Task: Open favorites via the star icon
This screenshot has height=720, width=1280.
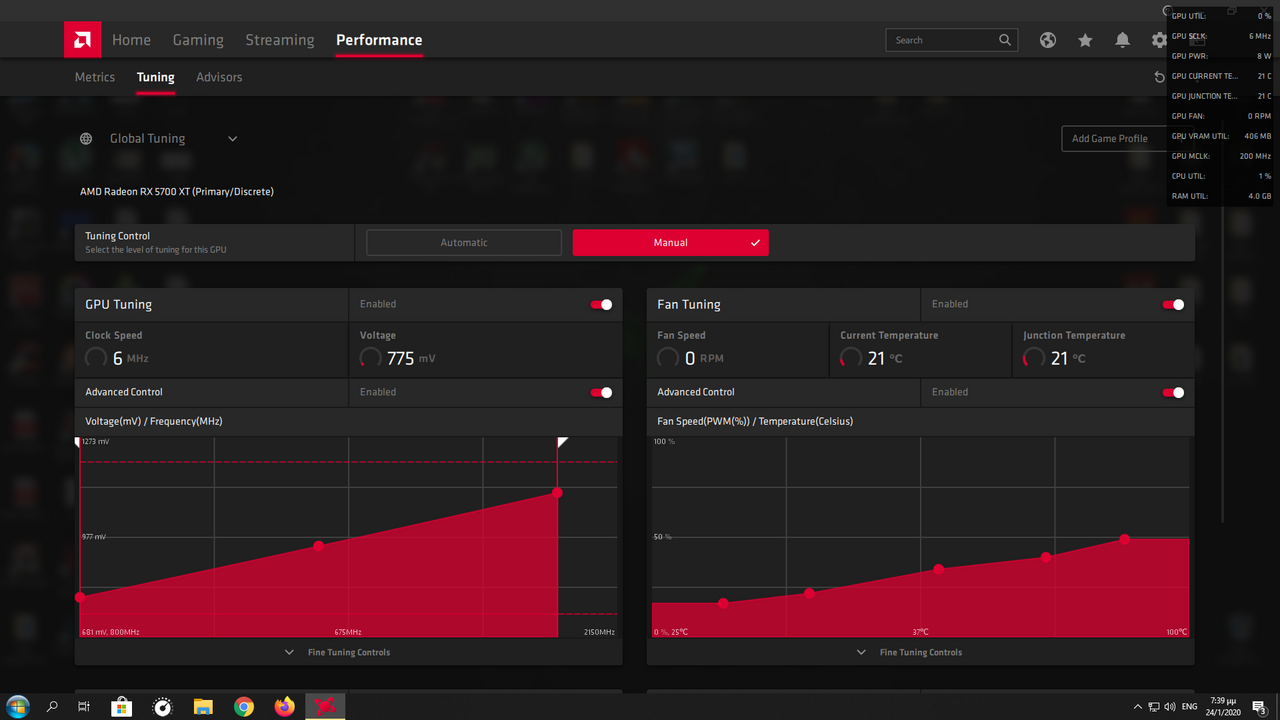Action: (x=1085, y=40)
